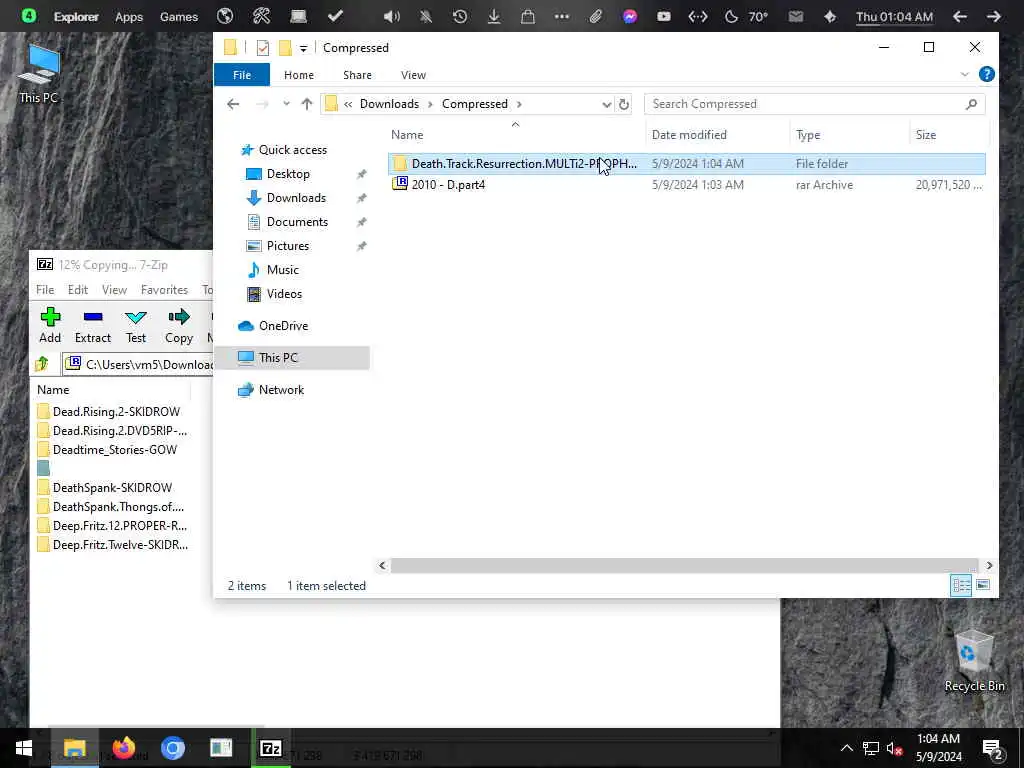The image size is (1024, 768).
Task: Select This PC in navigation pane
Action: 292,358
